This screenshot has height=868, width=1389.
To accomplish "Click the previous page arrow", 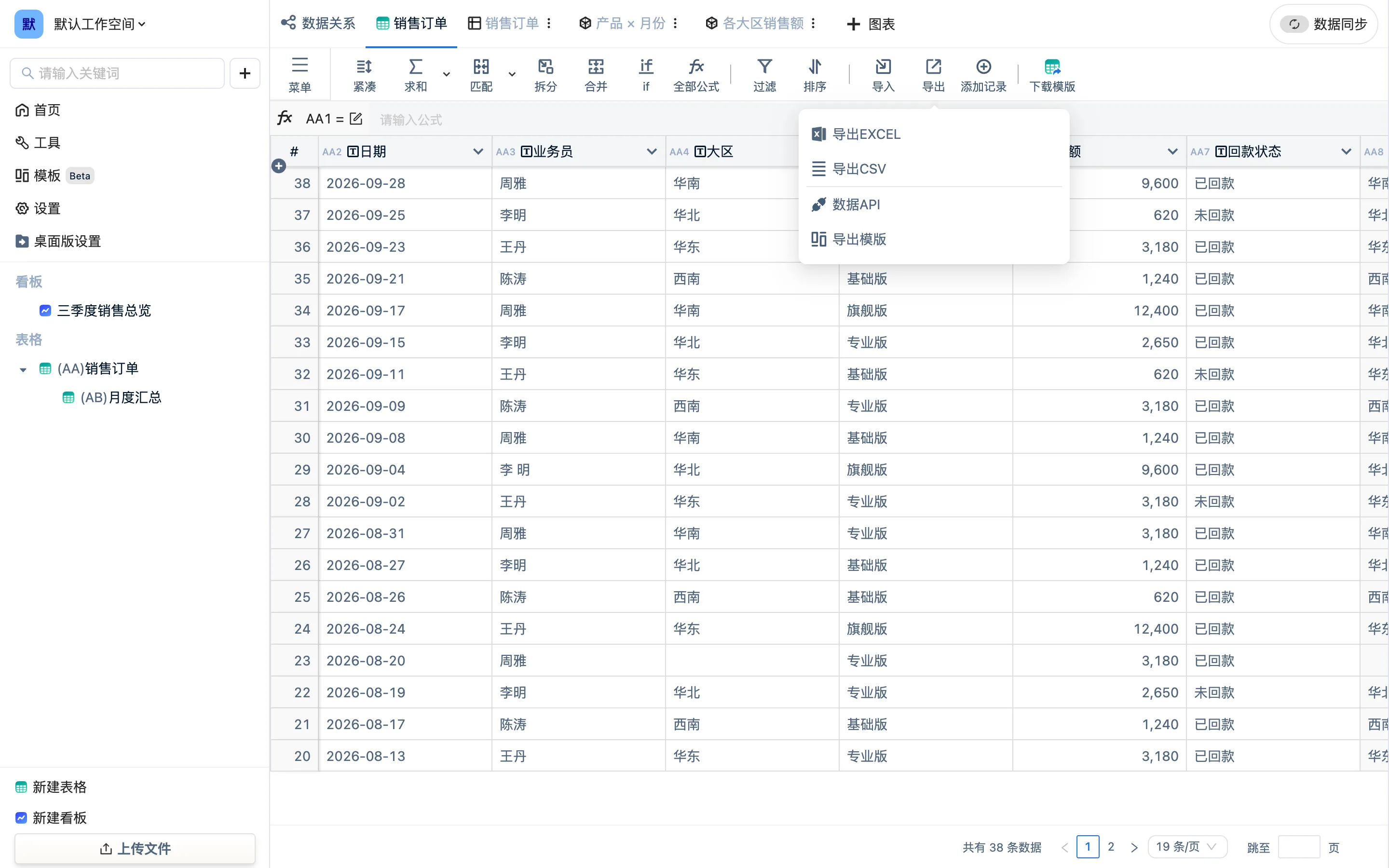I will (x=1065, y=847).
